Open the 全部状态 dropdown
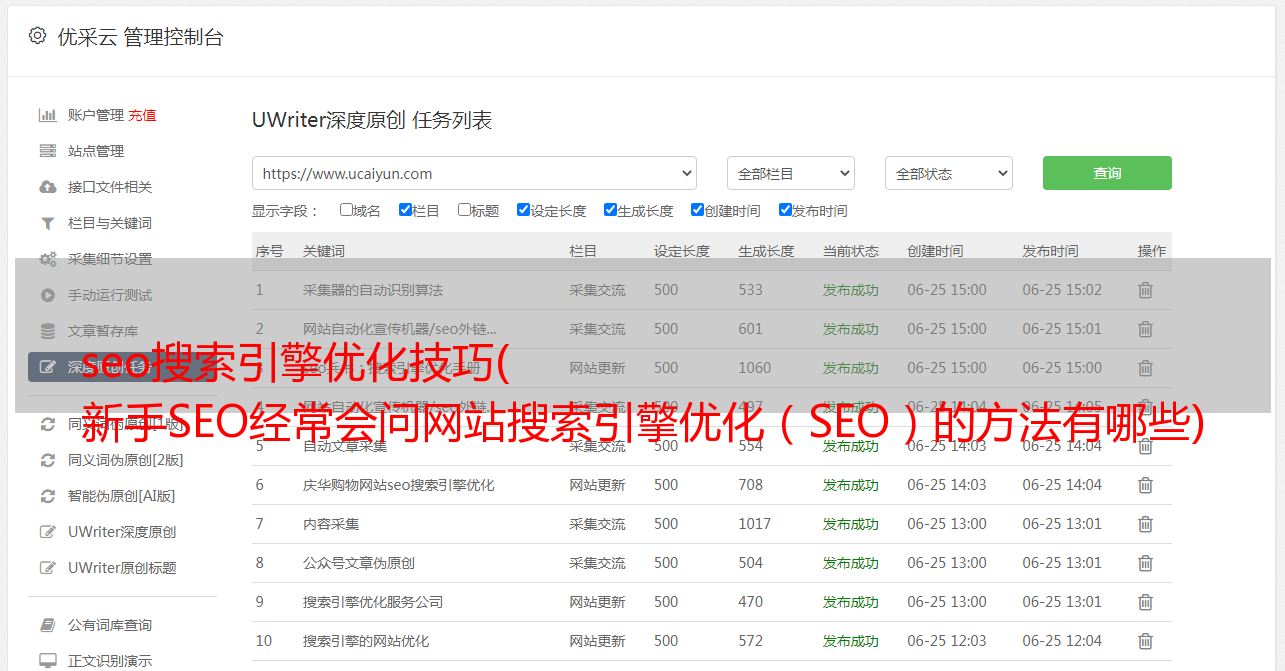 pos(949,173)
